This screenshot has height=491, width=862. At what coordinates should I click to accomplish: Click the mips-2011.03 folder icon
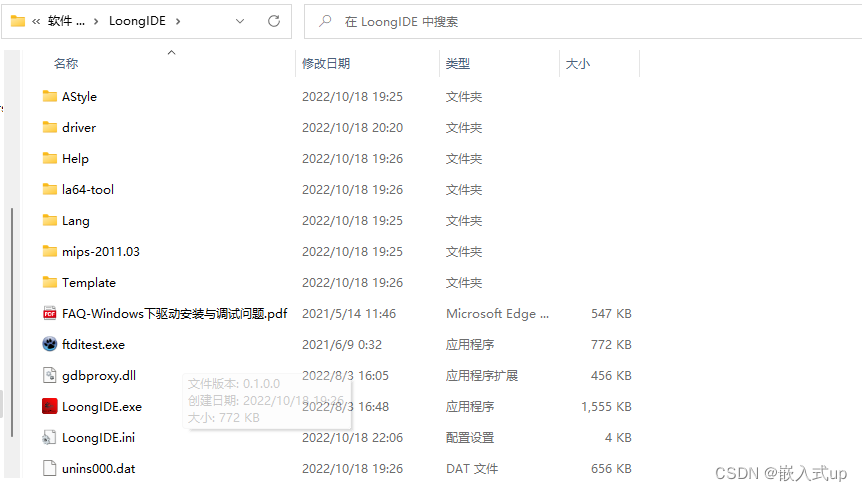coord(49,251)
